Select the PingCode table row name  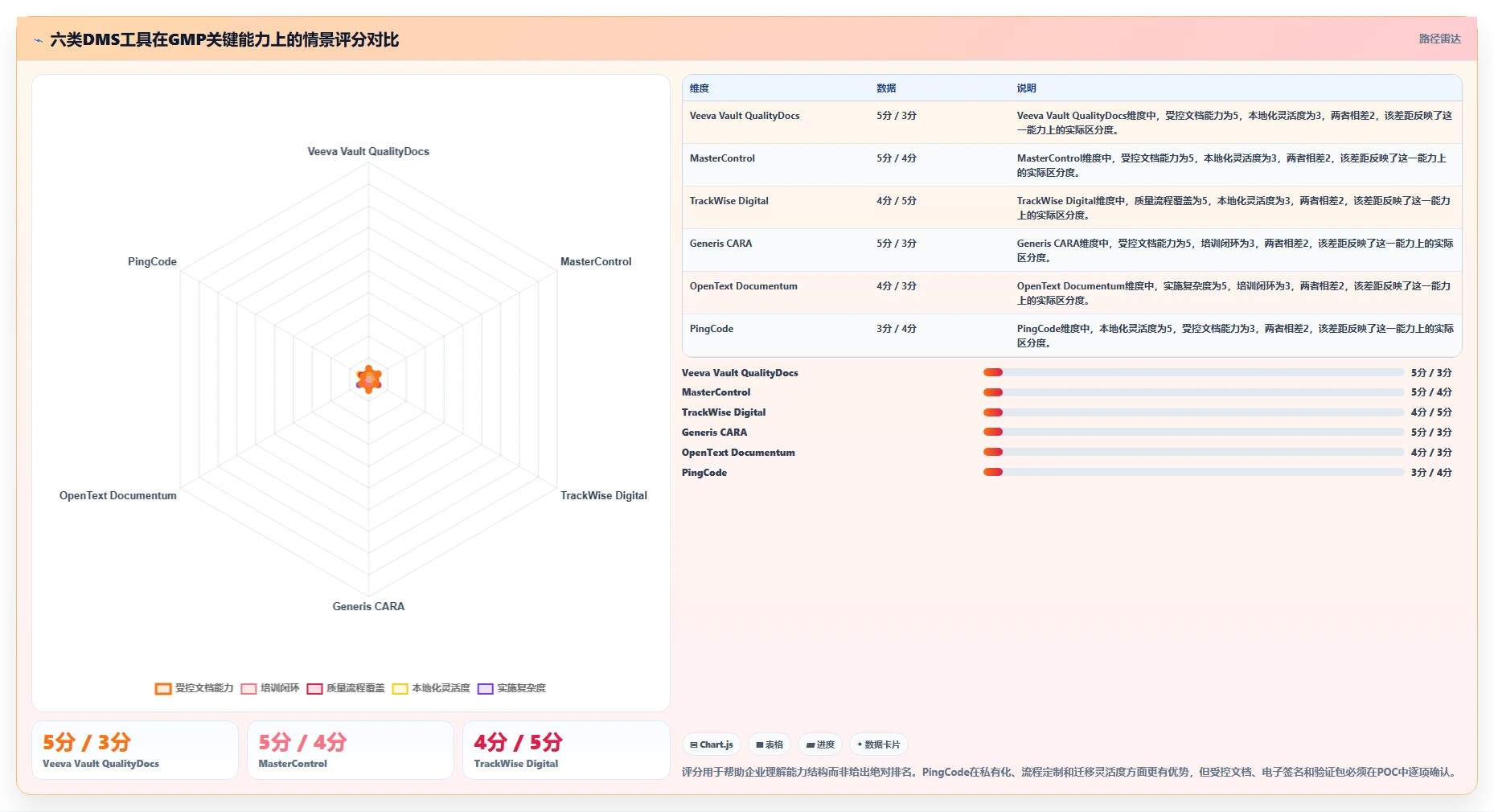[711, 329]
